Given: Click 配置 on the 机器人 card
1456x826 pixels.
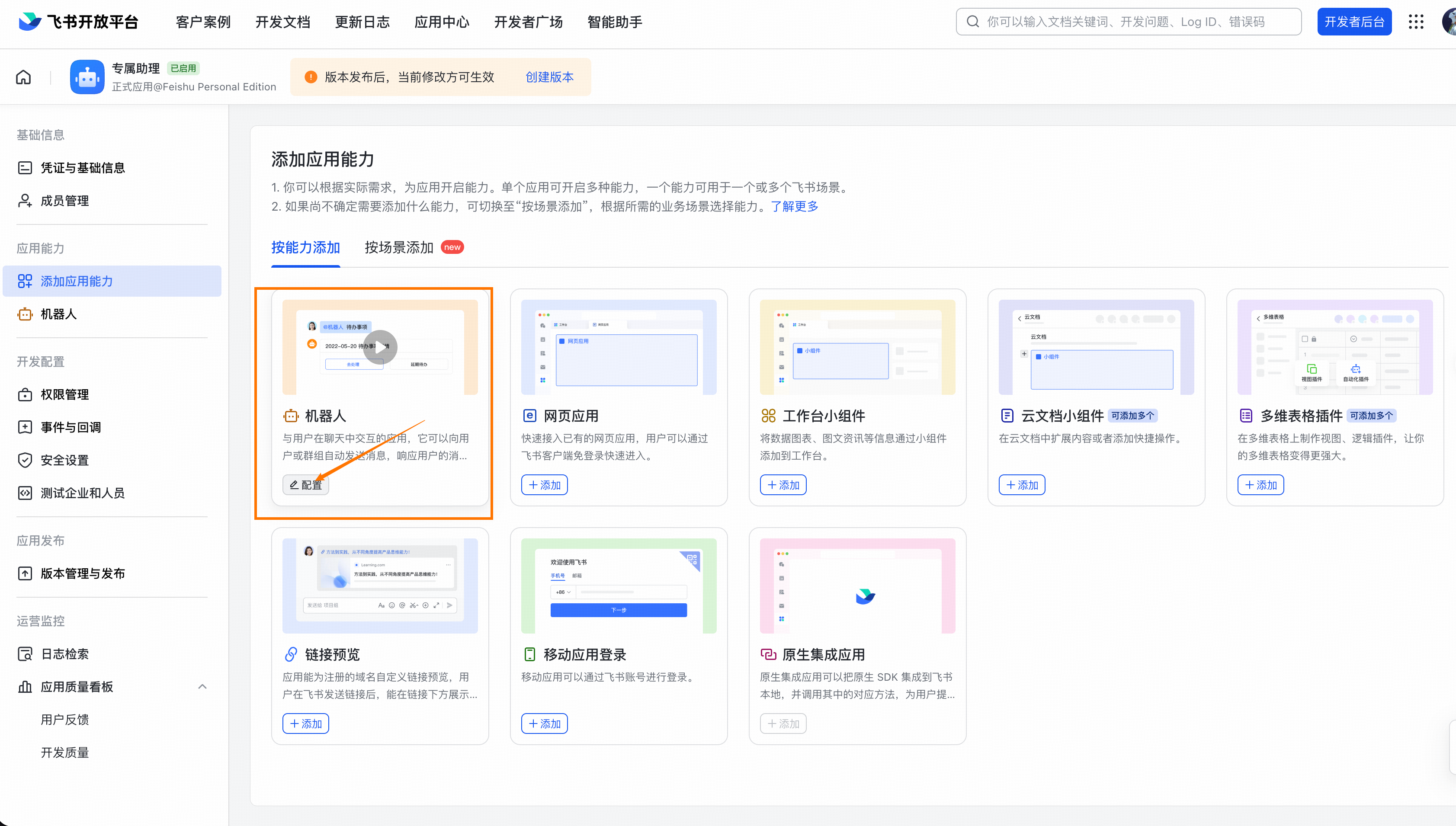Looking at the screenshot, I should [306, 484].
